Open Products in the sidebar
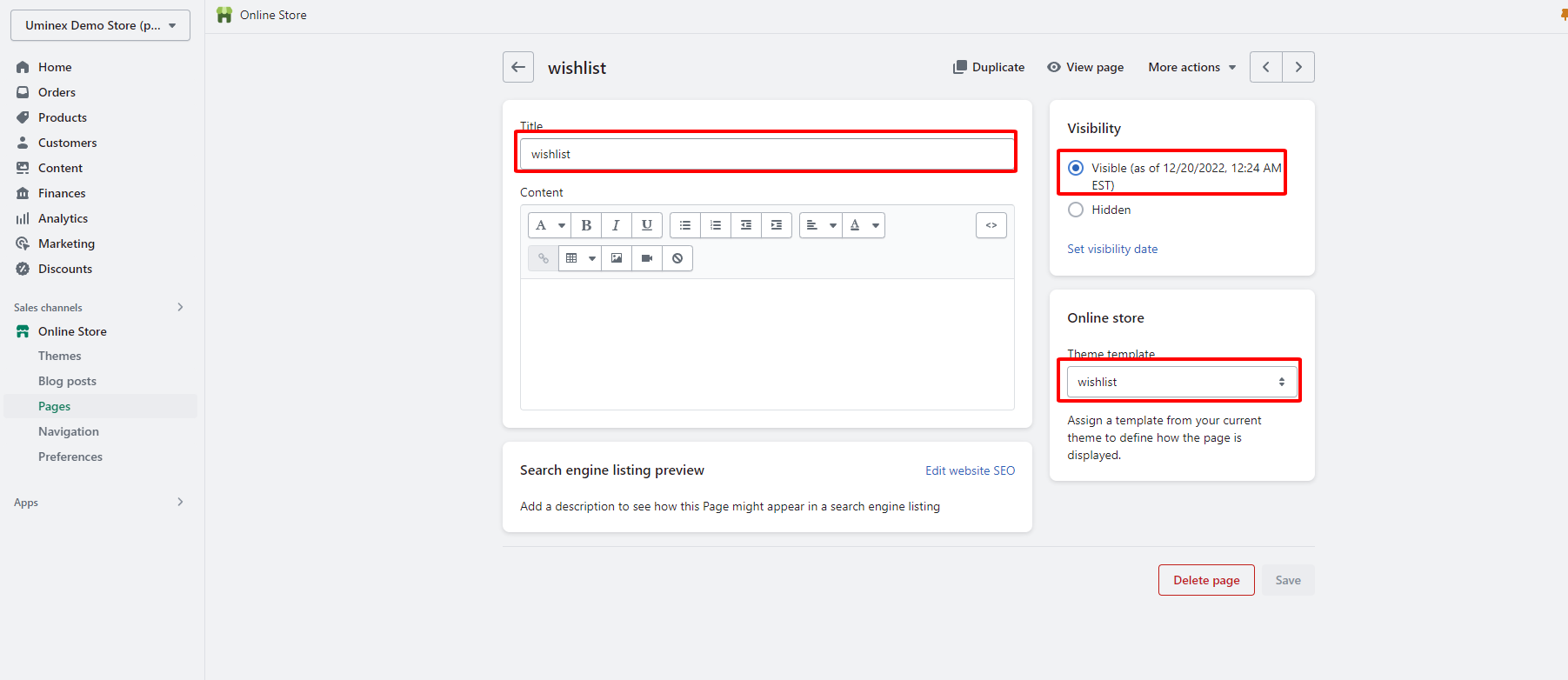The height and width of the screenshot is (680, 1568). point(63,117)
